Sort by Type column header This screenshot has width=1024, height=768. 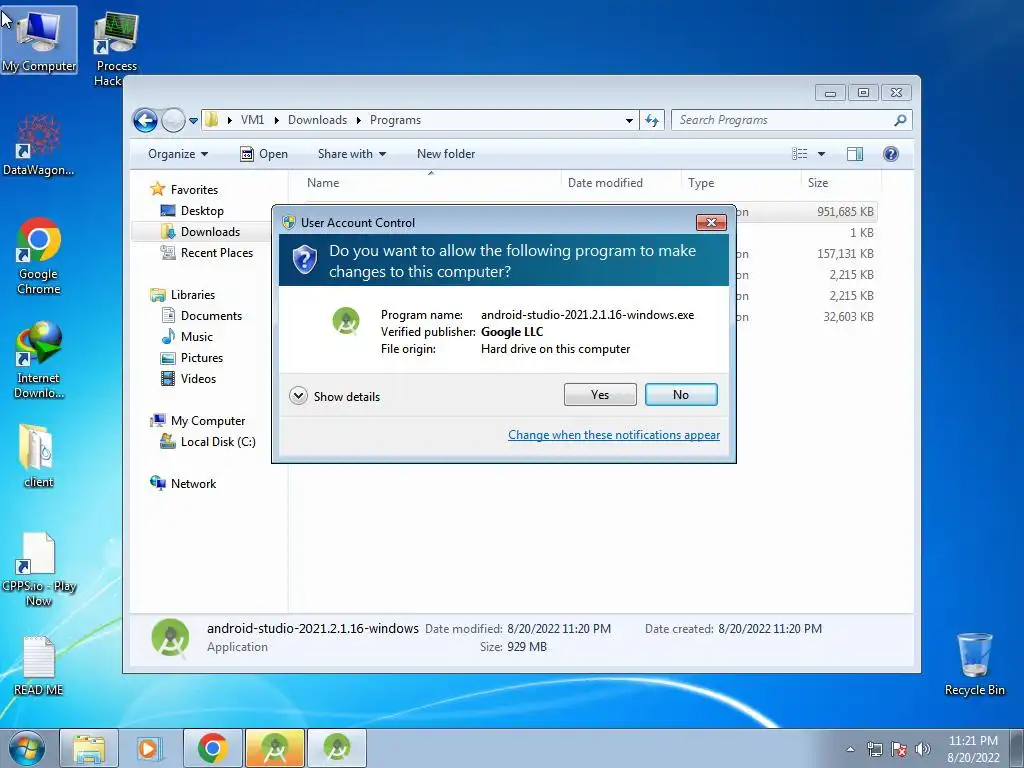coord(741,183)
